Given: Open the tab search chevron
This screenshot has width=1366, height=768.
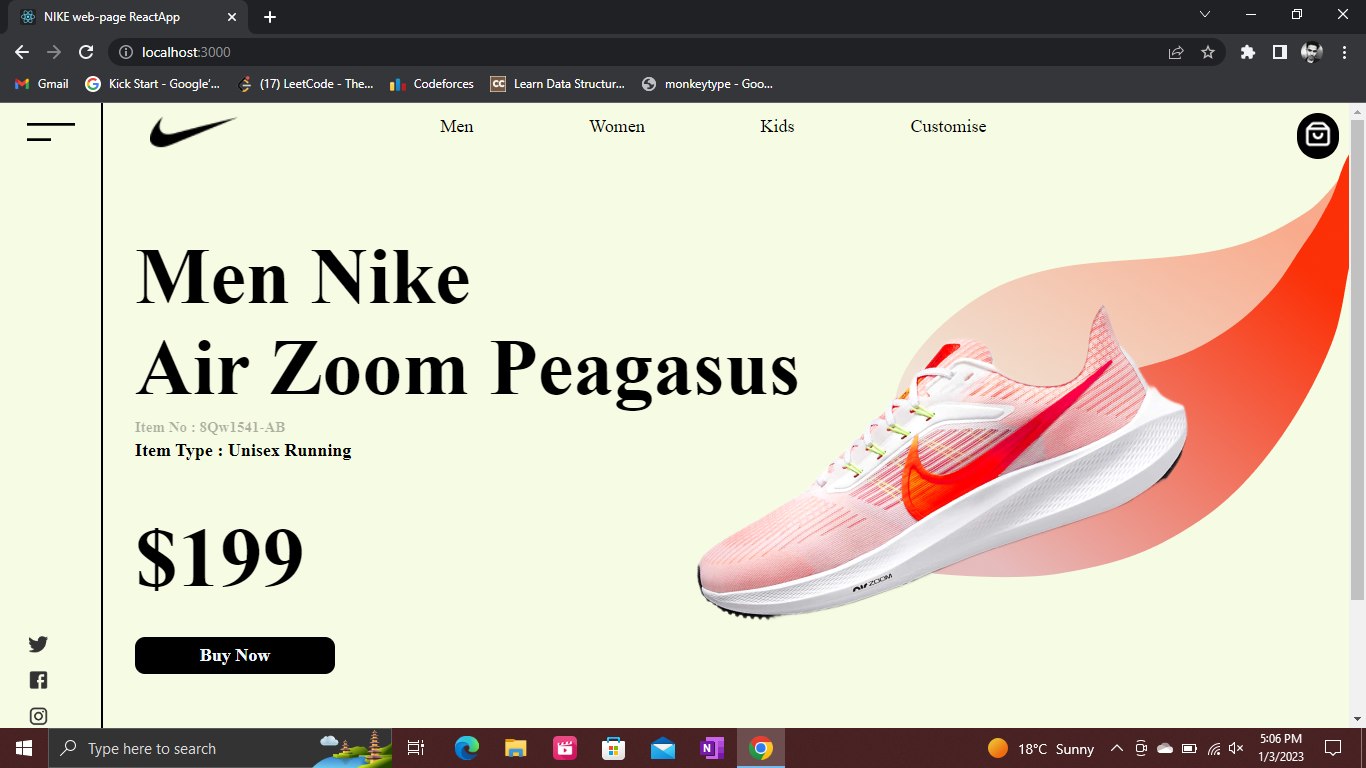Looking at the screenshot, I should 1204,15.
